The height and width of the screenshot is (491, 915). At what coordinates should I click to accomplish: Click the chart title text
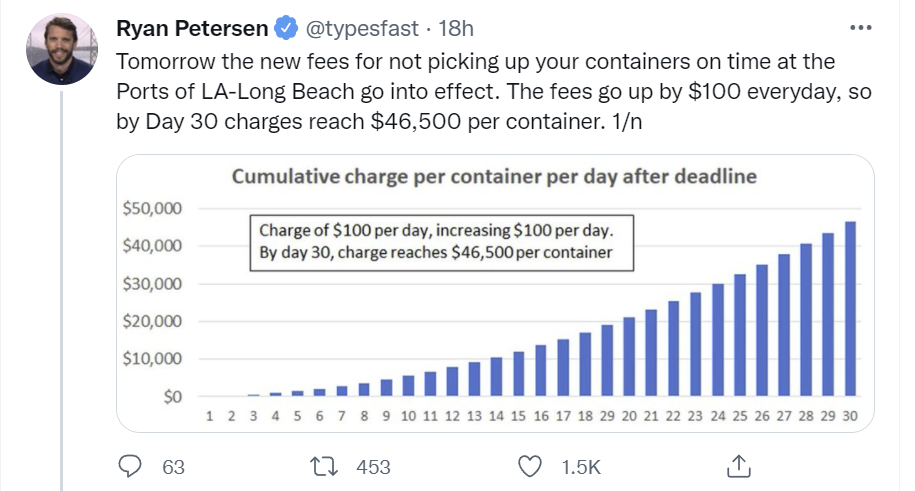494,177
